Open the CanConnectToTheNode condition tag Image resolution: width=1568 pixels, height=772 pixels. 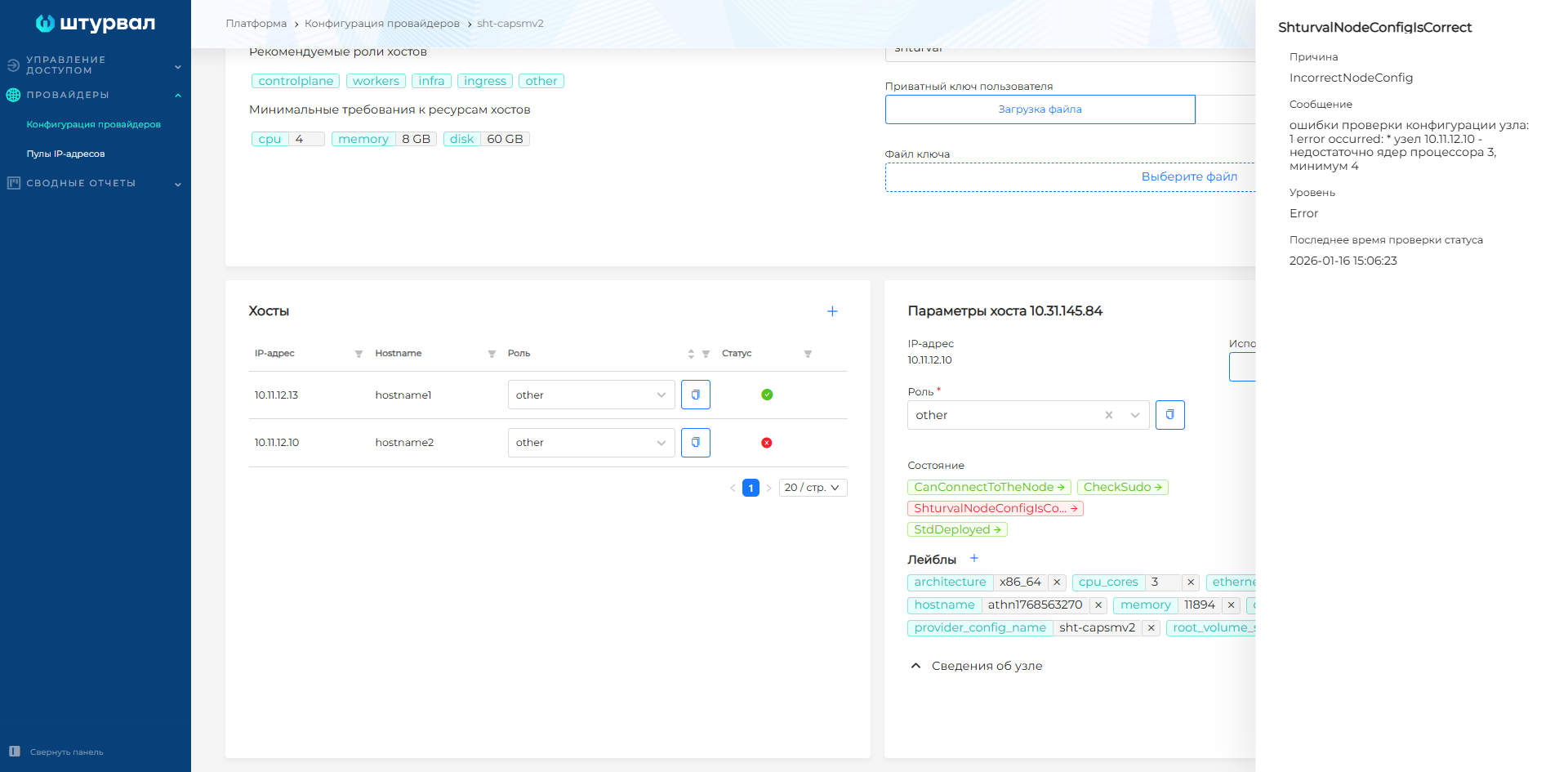tap(988, 488)
